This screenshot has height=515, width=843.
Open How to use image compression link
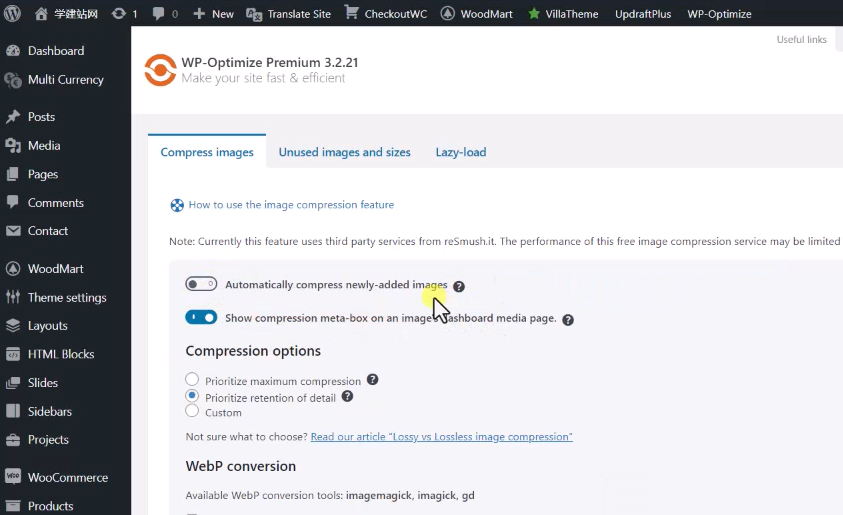[291, 205]
